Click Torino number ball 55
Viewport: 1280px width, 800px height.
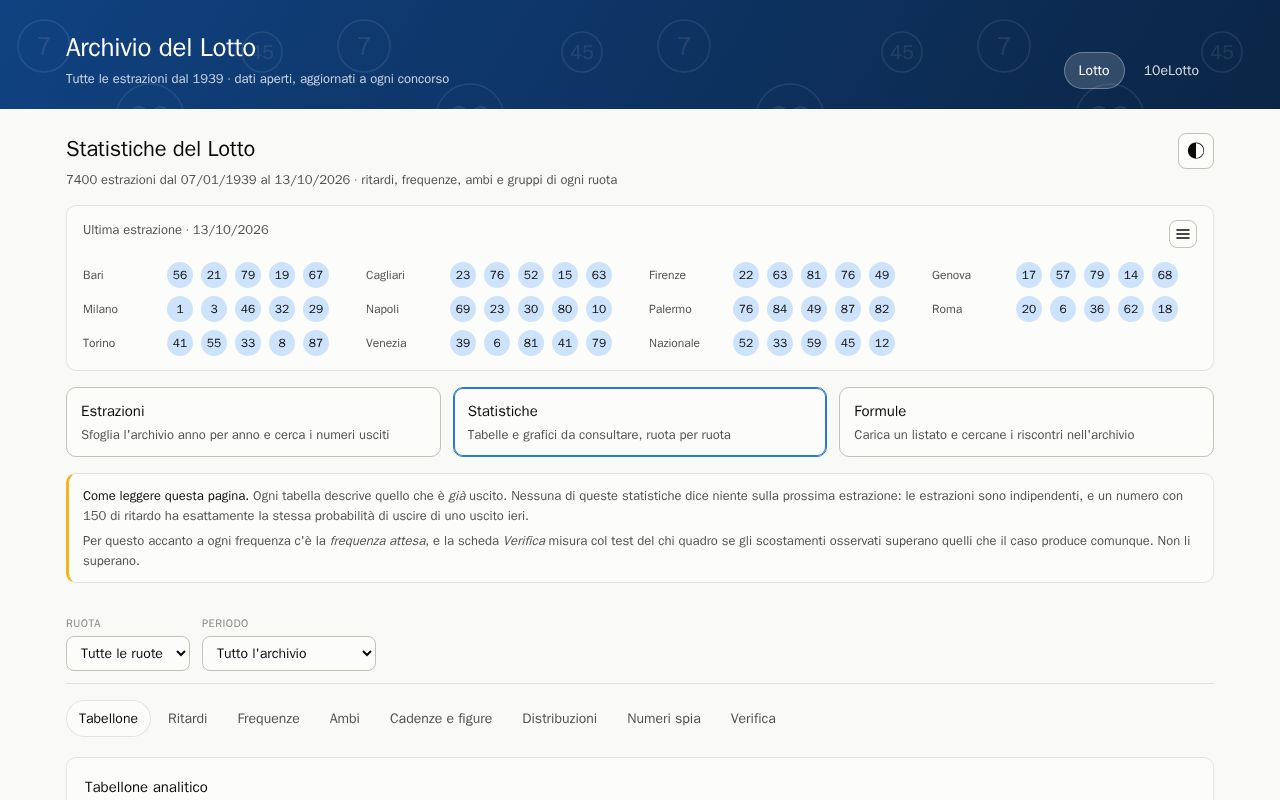[214, 343]
